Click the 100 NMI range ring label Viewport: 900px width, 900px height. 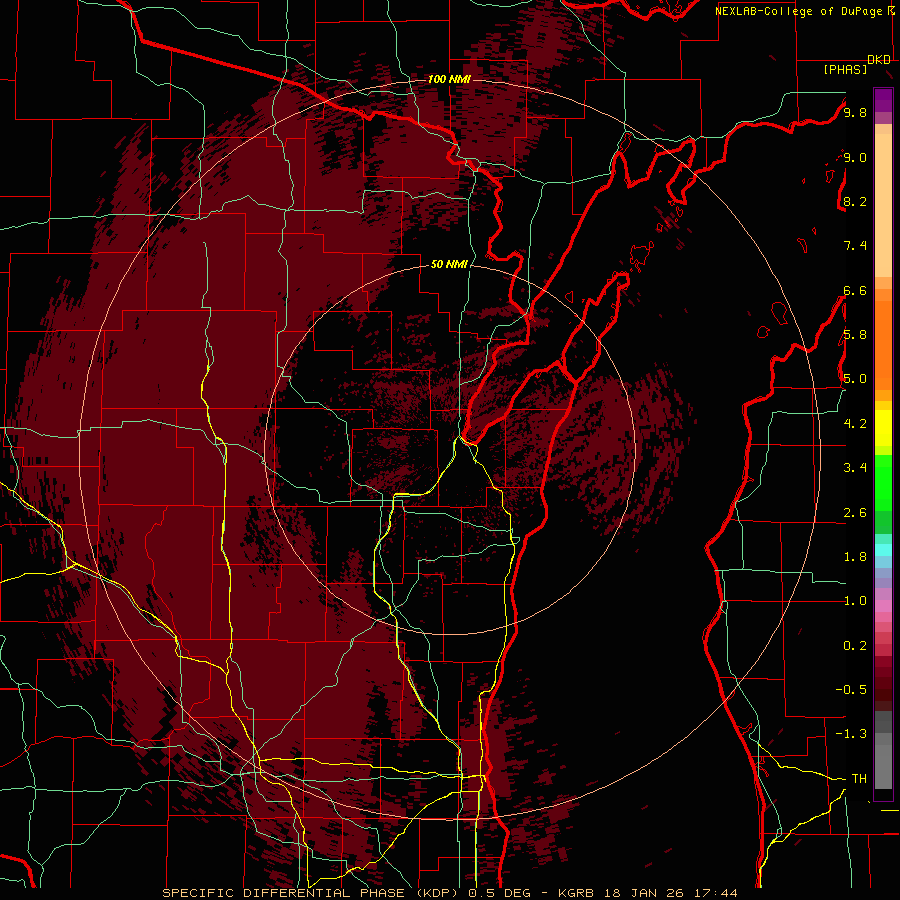click(449, 79)
